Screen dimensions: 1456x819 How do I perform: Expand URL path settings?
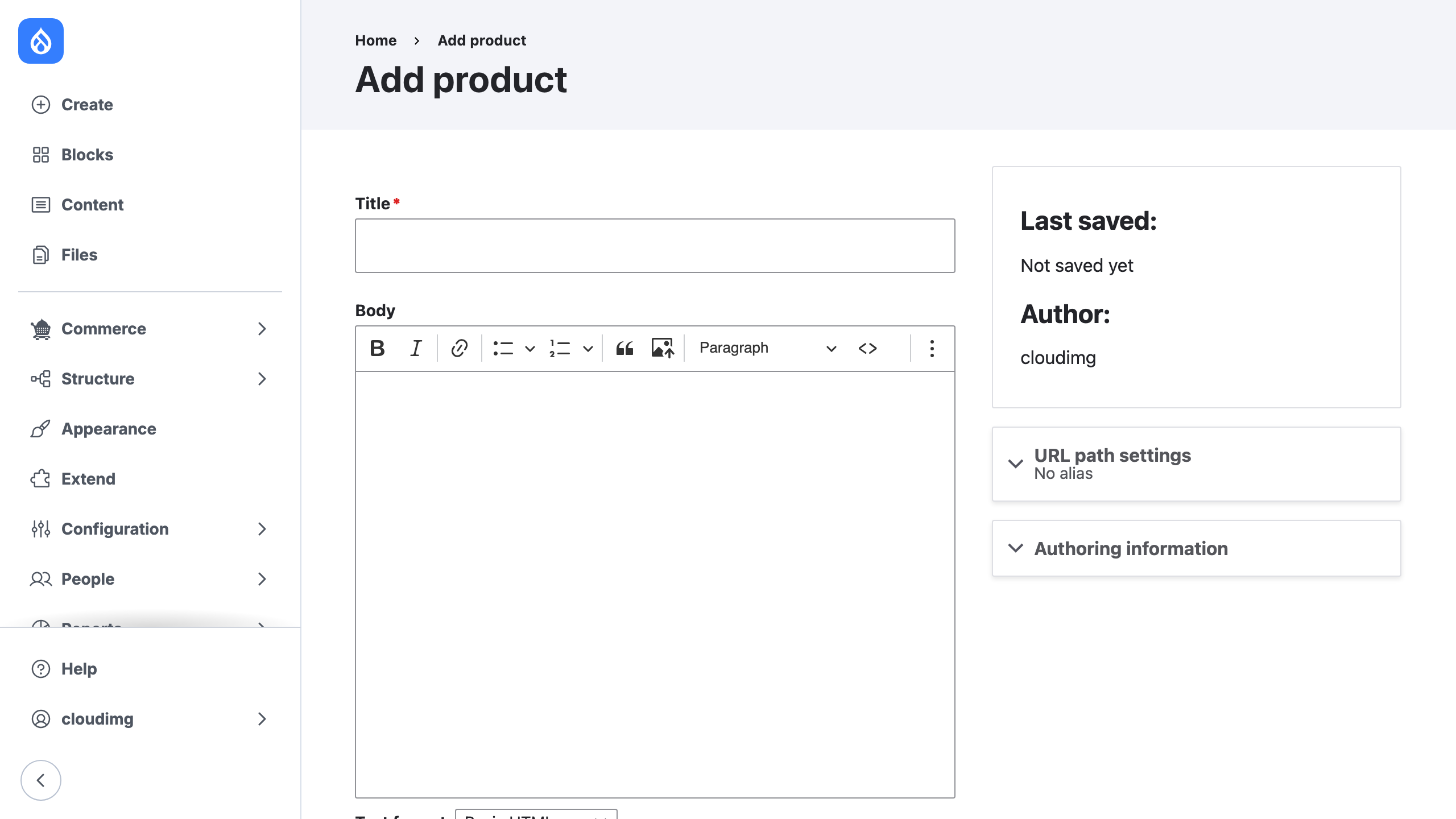[1196, 464]
